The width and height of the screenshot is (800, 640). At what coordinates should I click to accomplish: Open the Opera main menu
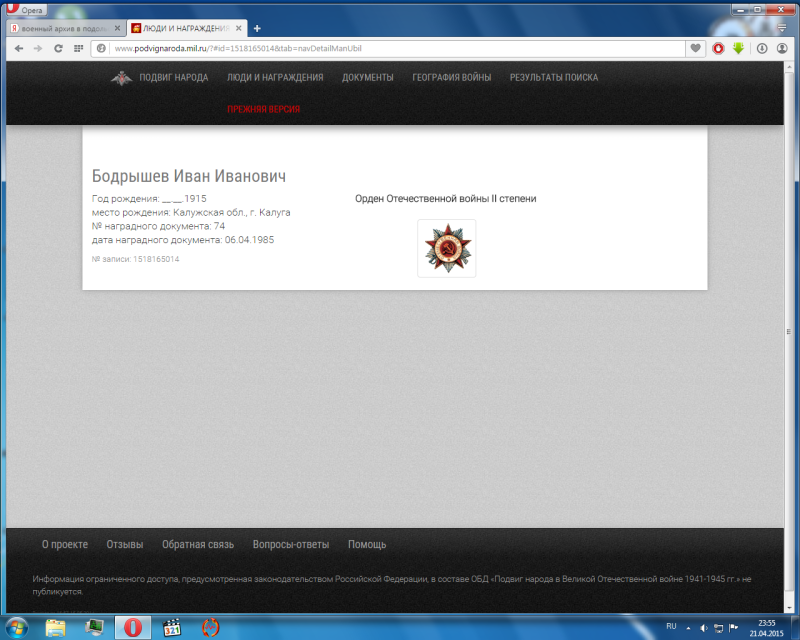pos(28,8)
